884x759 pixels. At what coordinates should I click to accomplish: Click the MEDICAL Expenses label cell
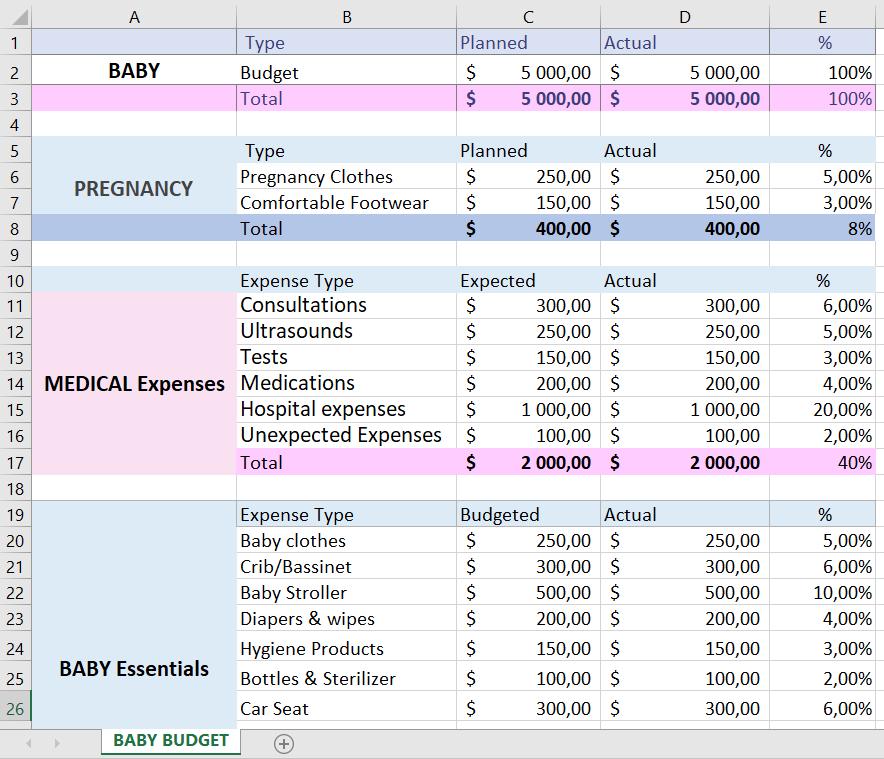pyautogui.click(x=134, y=383)
